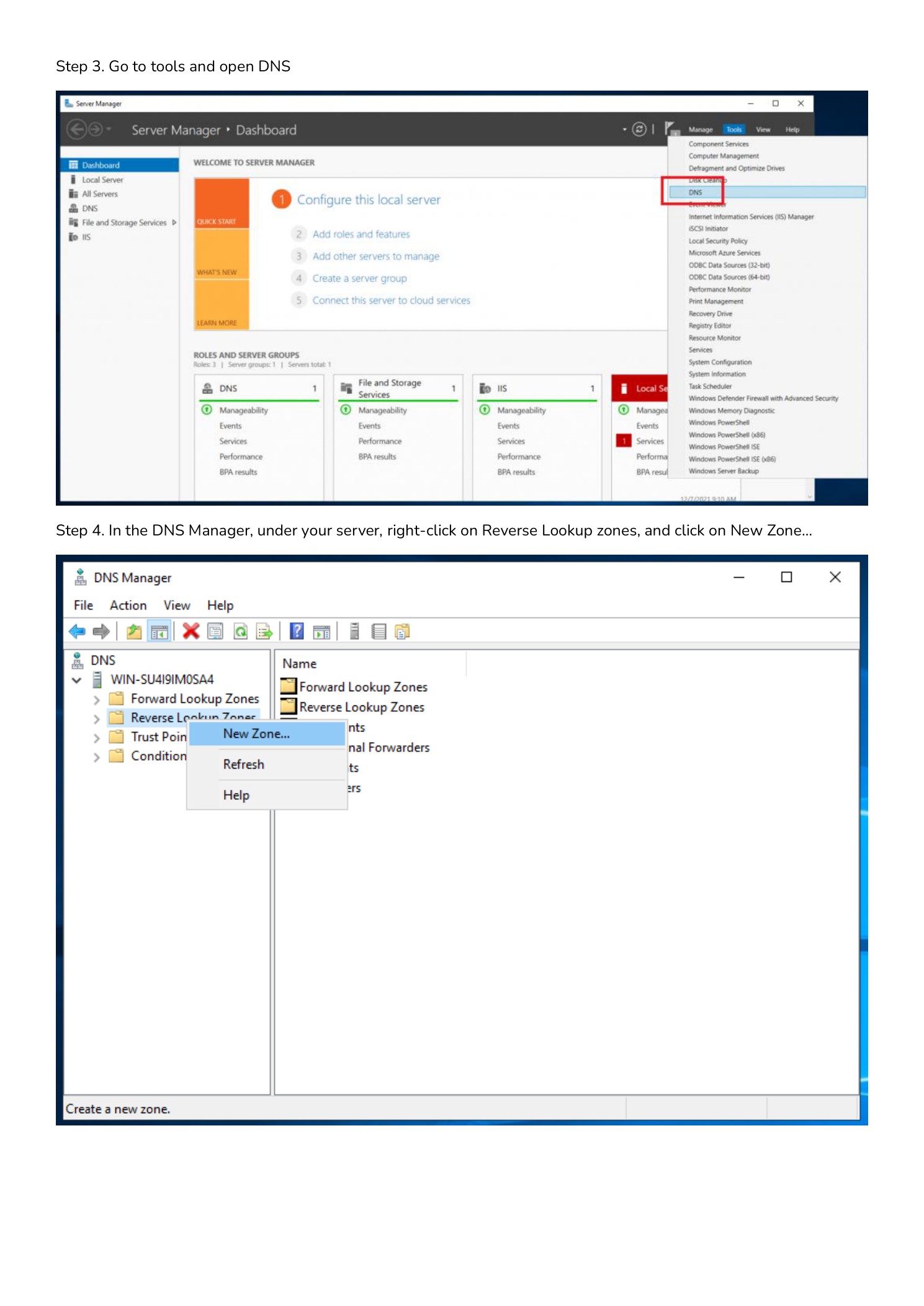This screenshot has height=1306, width=924.
Task: Choose Help from the context menu
Action: coord(267,795)
